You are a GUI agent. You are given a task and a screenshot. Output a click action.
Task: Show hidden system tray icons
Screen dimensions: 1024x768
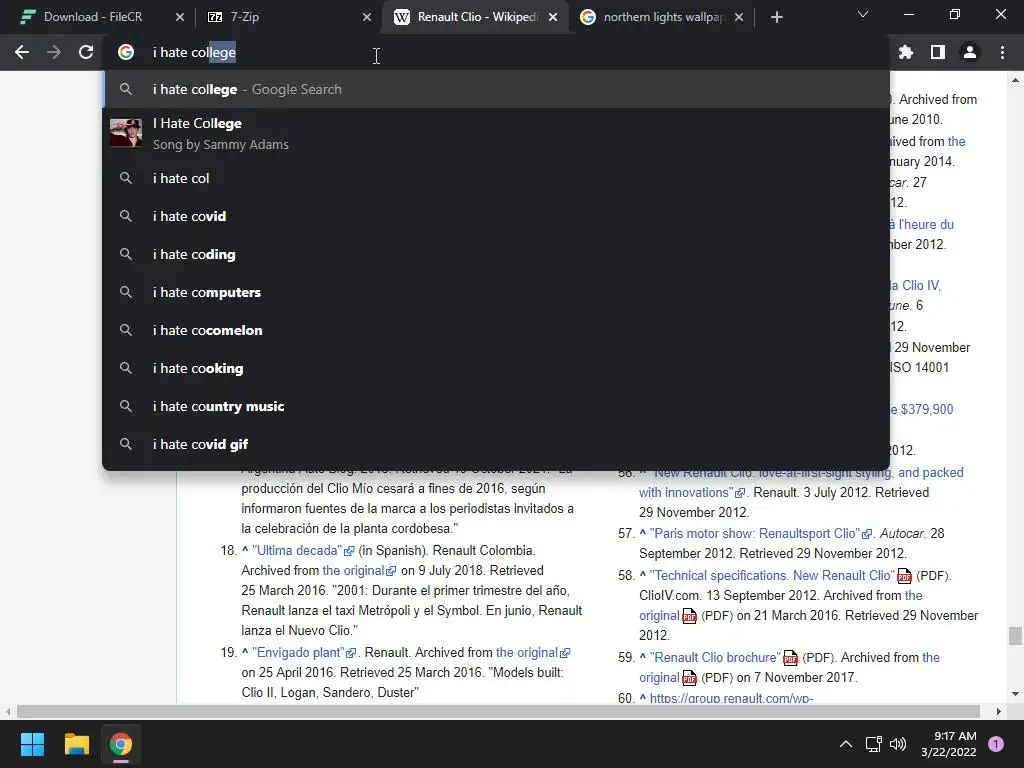[x=846, y=744]
